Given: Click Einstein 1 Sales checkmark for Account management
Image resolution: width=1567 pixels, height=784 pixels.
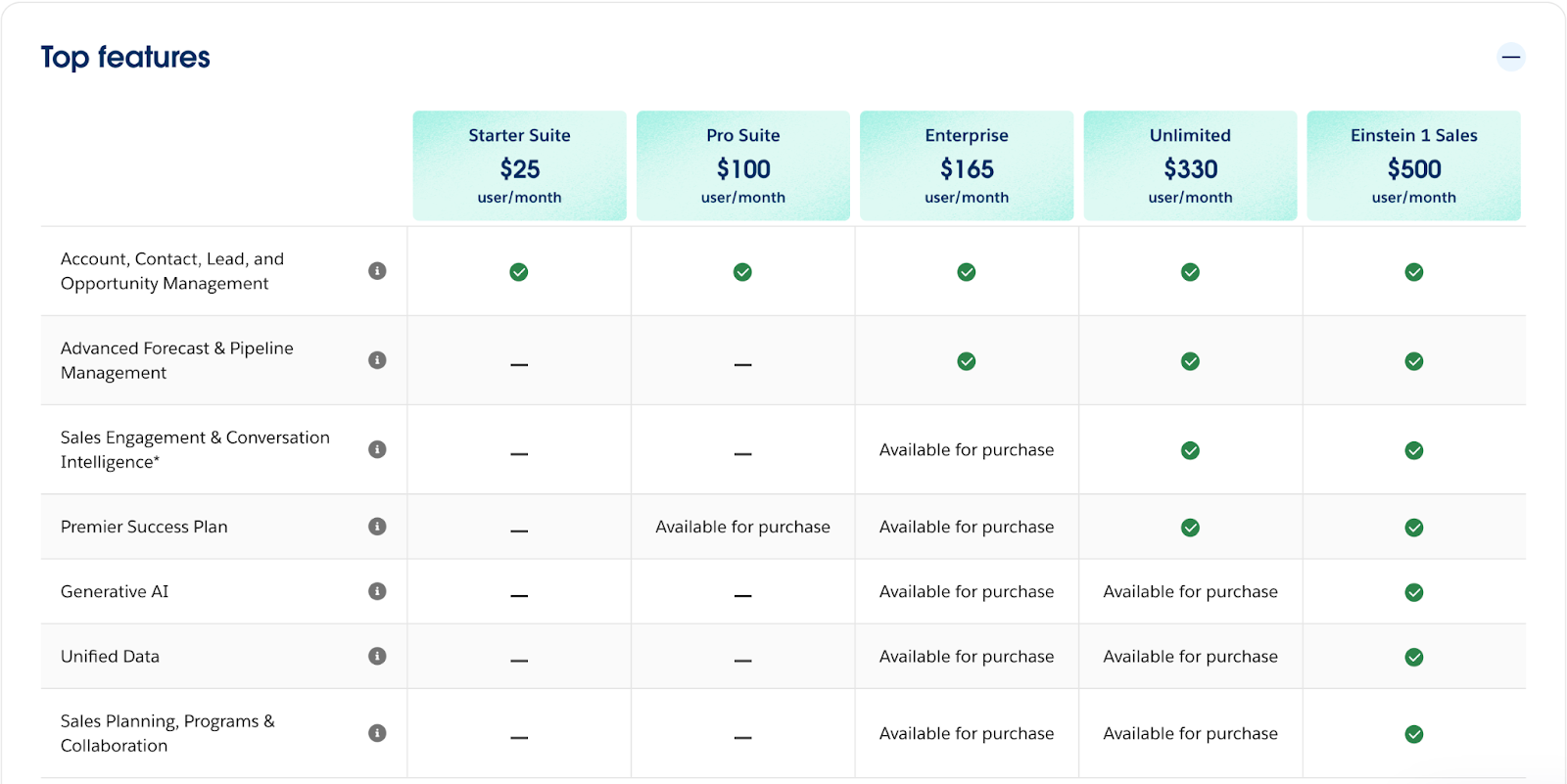Looking at the screenshot, I should [1414, 272].
